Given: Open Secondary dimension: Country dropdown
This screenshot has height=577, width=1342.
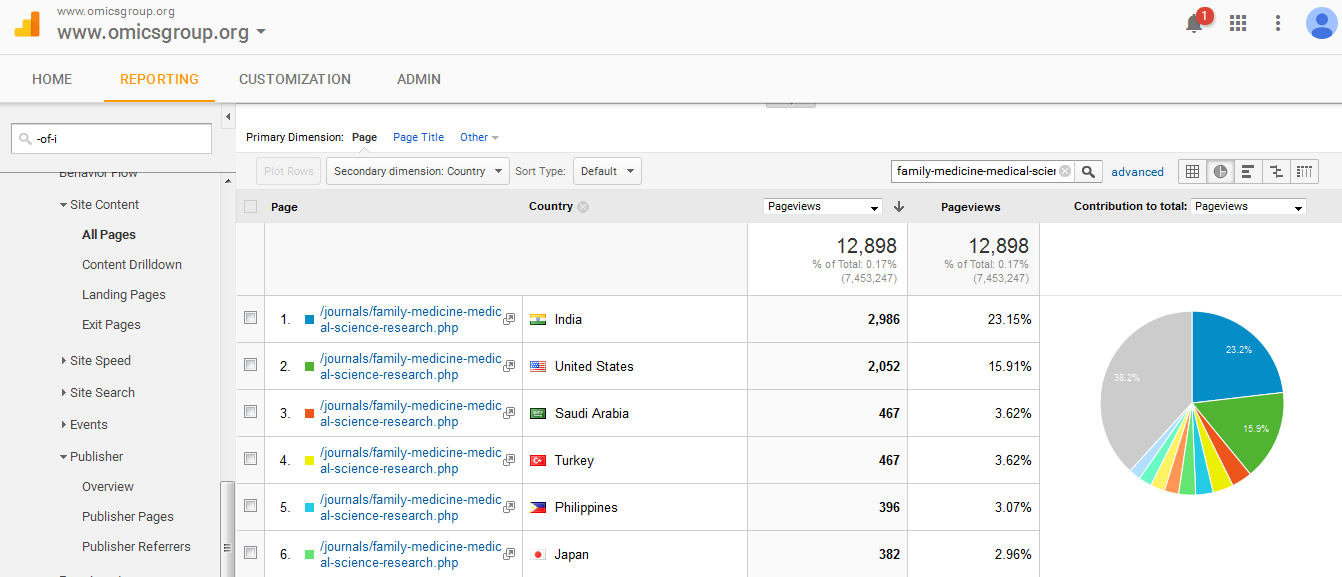Looking at the screenshot, I should point(418,171).
